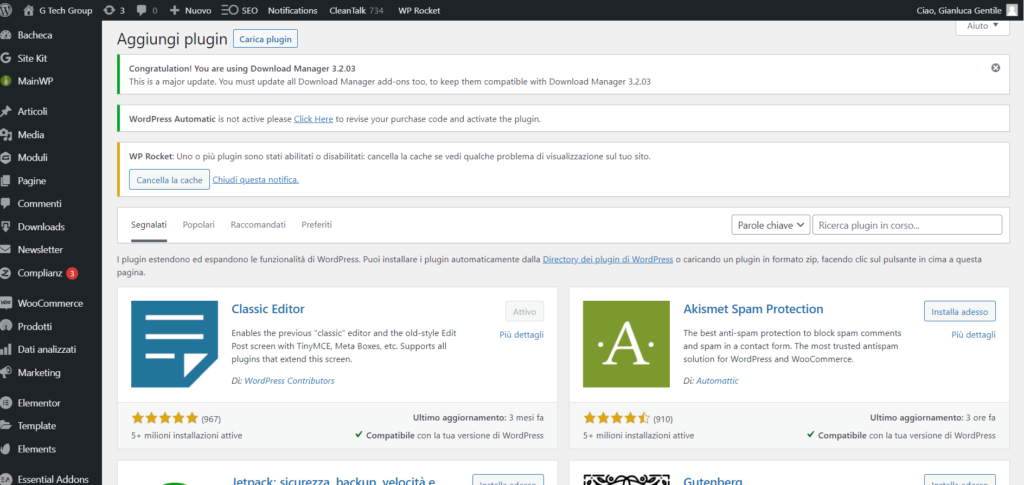
Task: Click the Template folder icon
Action: 6,426
